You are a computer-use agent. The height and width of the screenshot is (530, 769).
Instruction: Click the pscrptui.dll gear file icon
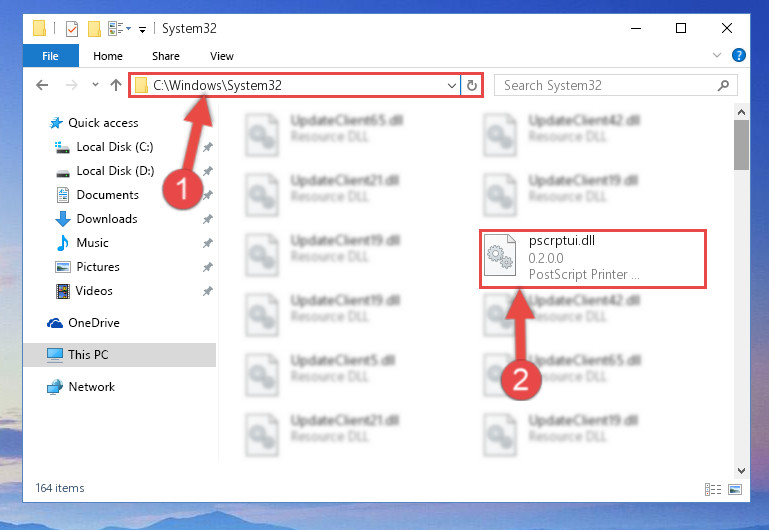(x=500, y=255)
